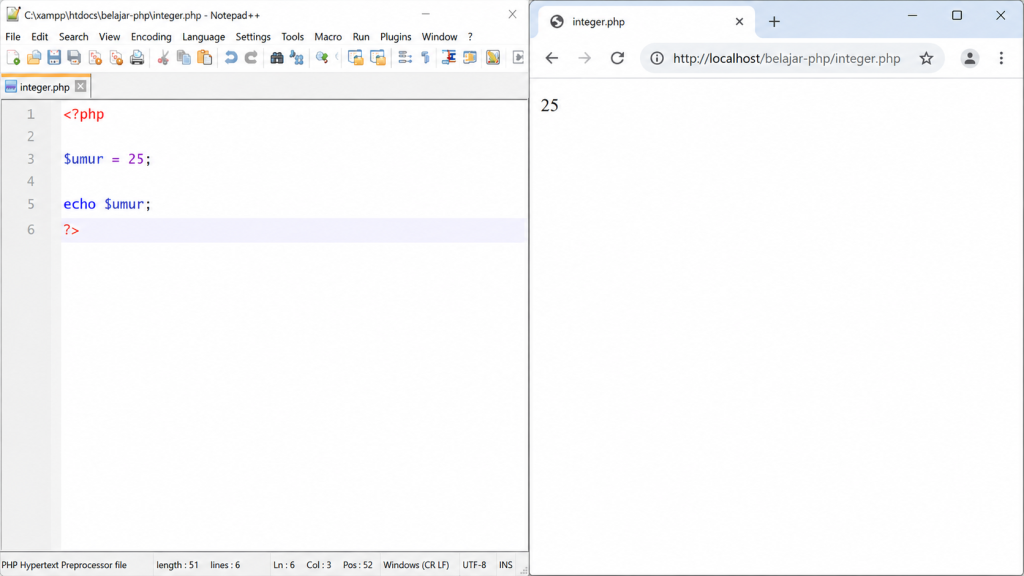Go forward in the browser

584,58
